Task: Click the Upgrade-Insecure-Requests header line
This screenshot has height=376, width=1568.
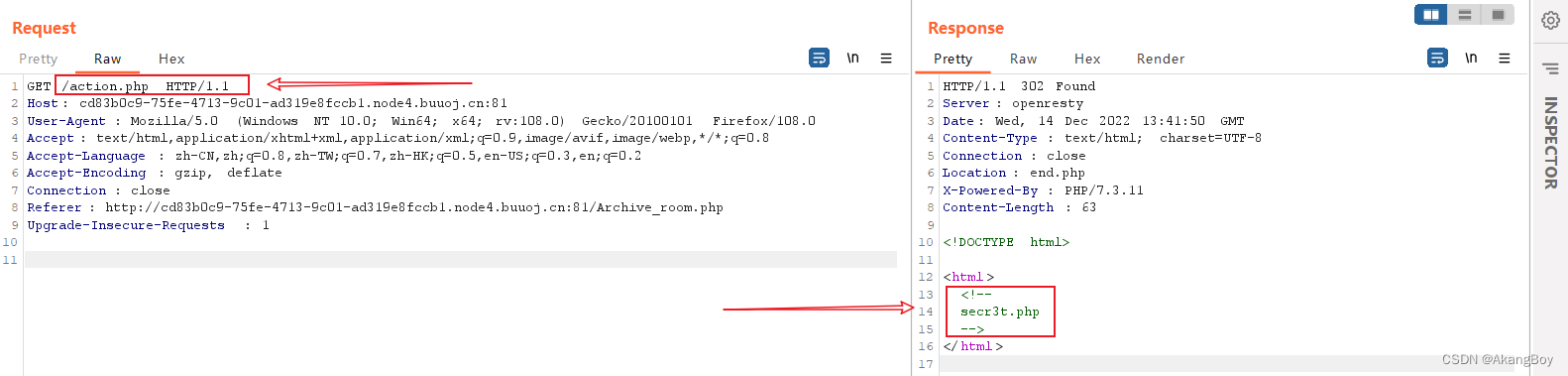Action: click(148, 225)
